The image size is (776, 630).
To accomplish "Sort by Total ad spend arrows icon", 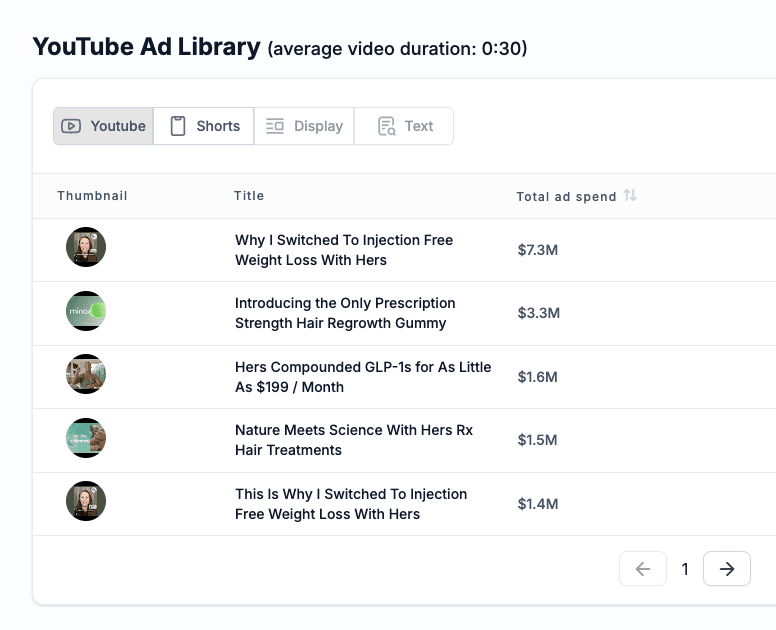I will tap(630, 196).
